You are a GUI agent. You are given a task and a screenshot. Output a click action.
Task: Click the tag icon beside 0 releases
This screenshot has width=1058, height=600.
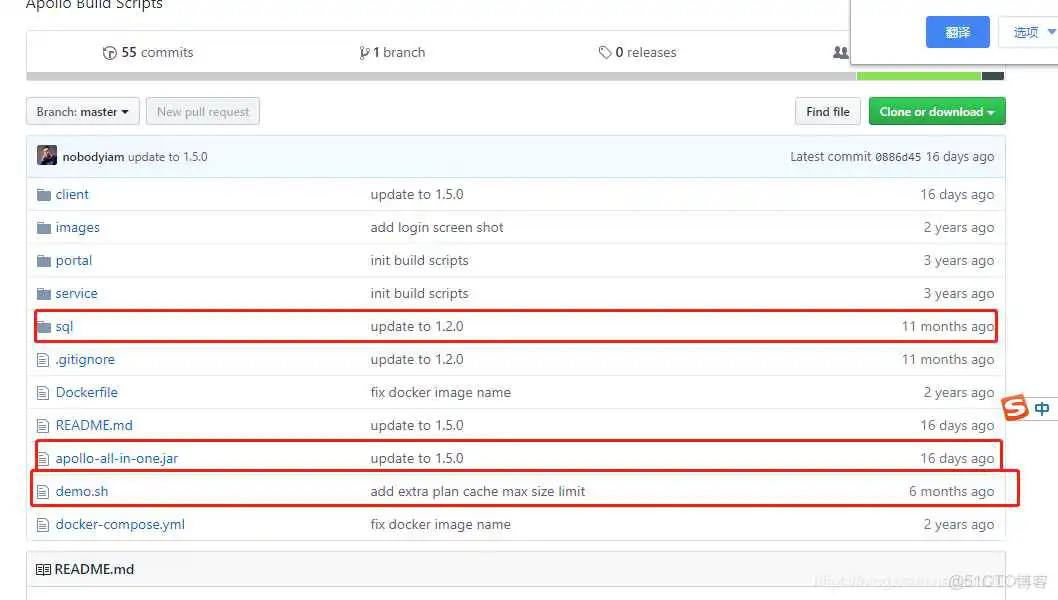click(604, 52)
